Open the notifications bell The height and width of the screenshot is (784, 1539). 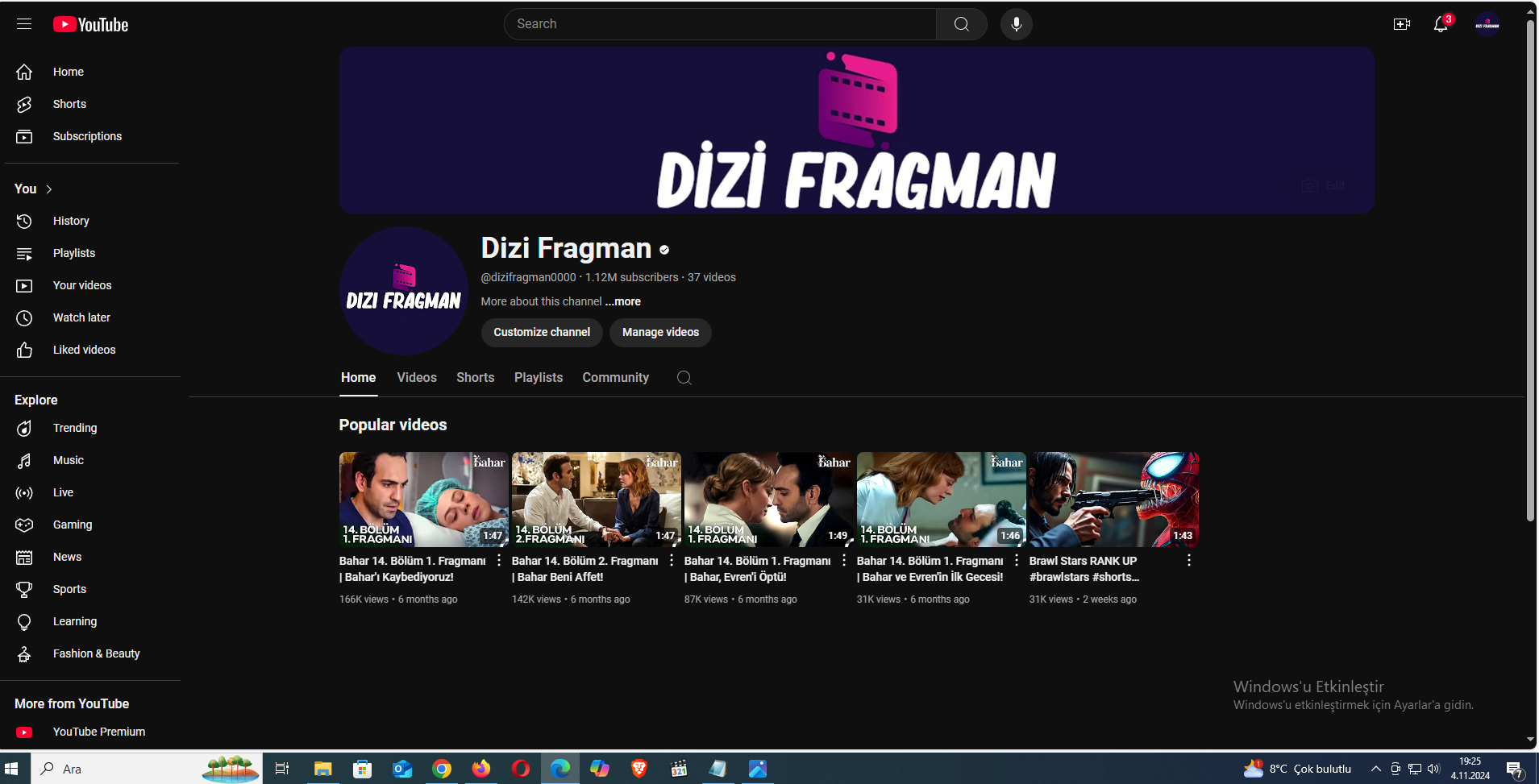pyautogui.click(x=1441, y=24)
